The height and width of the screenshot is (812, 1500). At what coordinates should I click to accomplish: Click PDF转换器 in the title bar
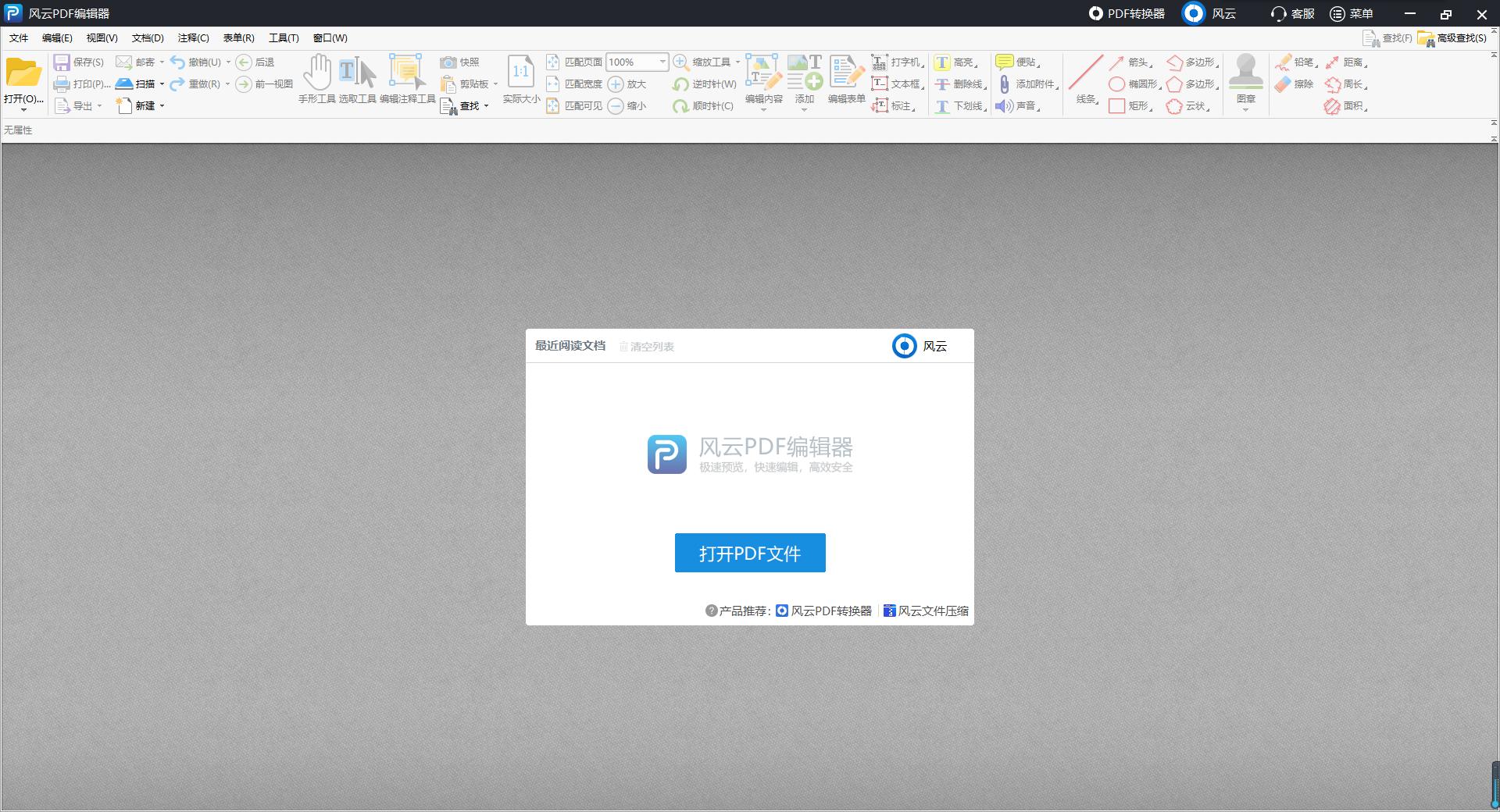click(x=1127, y=13)
